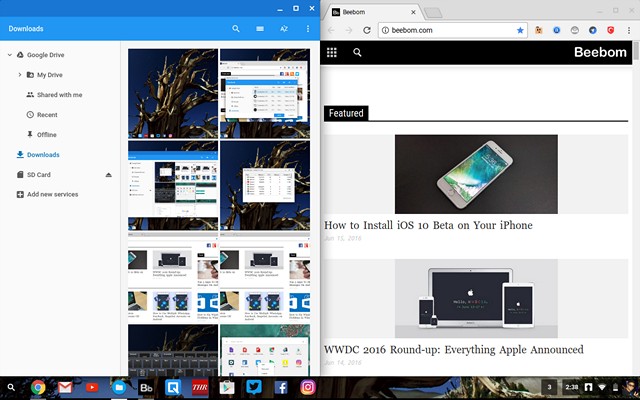Bookmark this page with the star
Image resolution: width=640 pixels, height=400 pixels.
(520, 30)
